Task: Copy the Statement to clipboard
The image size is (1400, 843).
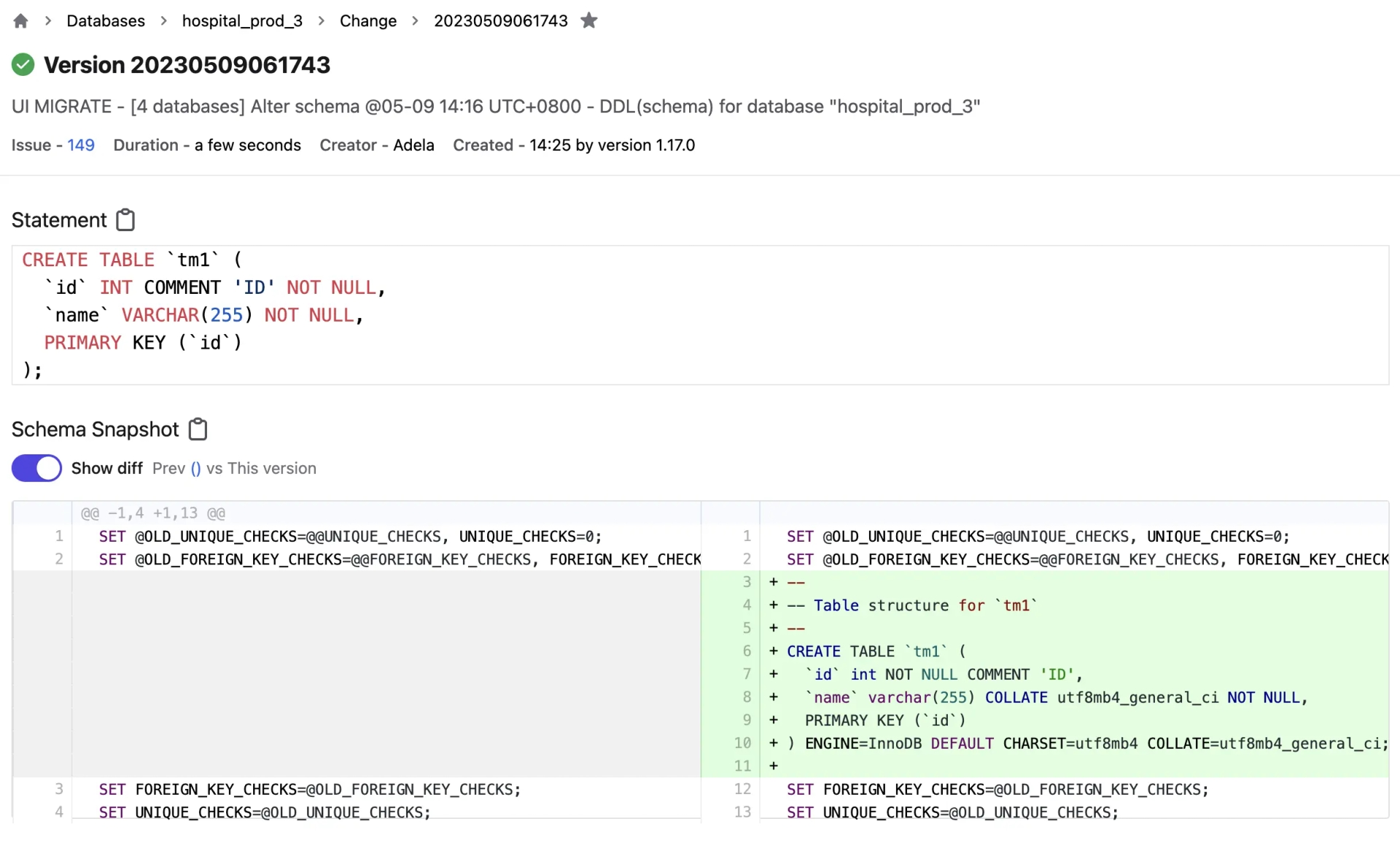Action: pyautogui.click(x=125, y=220)
